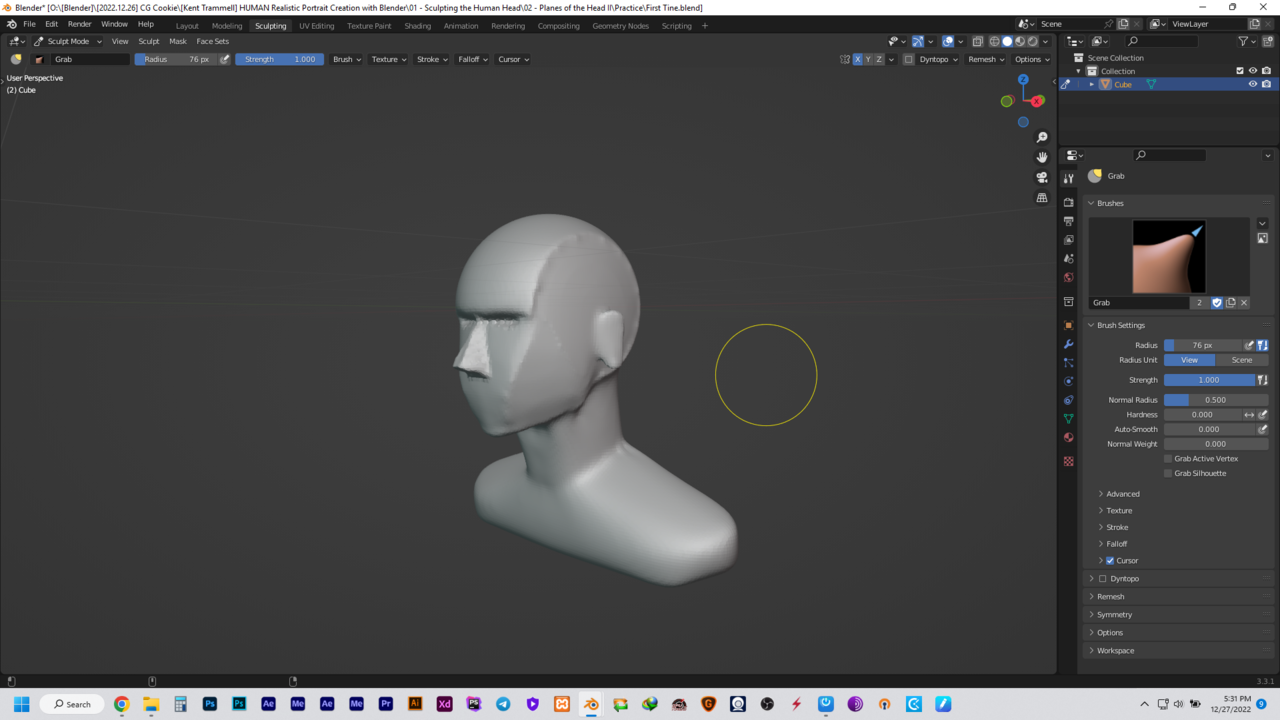Switch to the UV Editing workspace tab

click(x=316, y=25)
